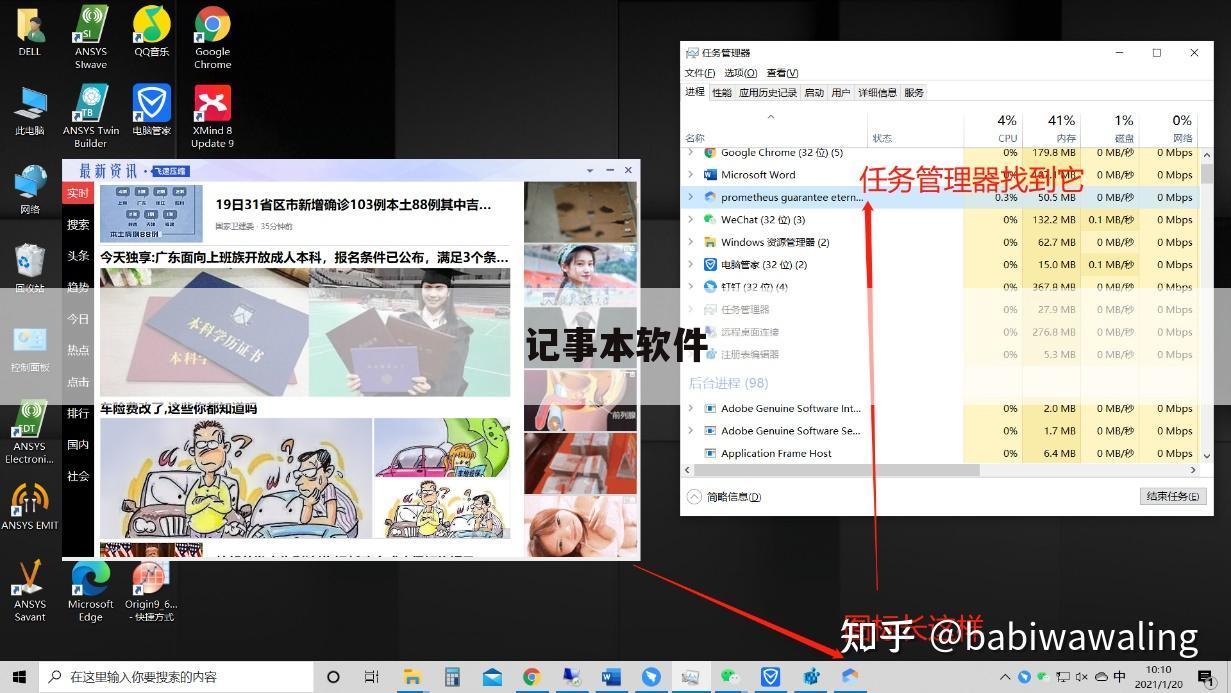Click Task Manager vertical scrollbar thumb
1231x693 pixels.
[1207, 174]
